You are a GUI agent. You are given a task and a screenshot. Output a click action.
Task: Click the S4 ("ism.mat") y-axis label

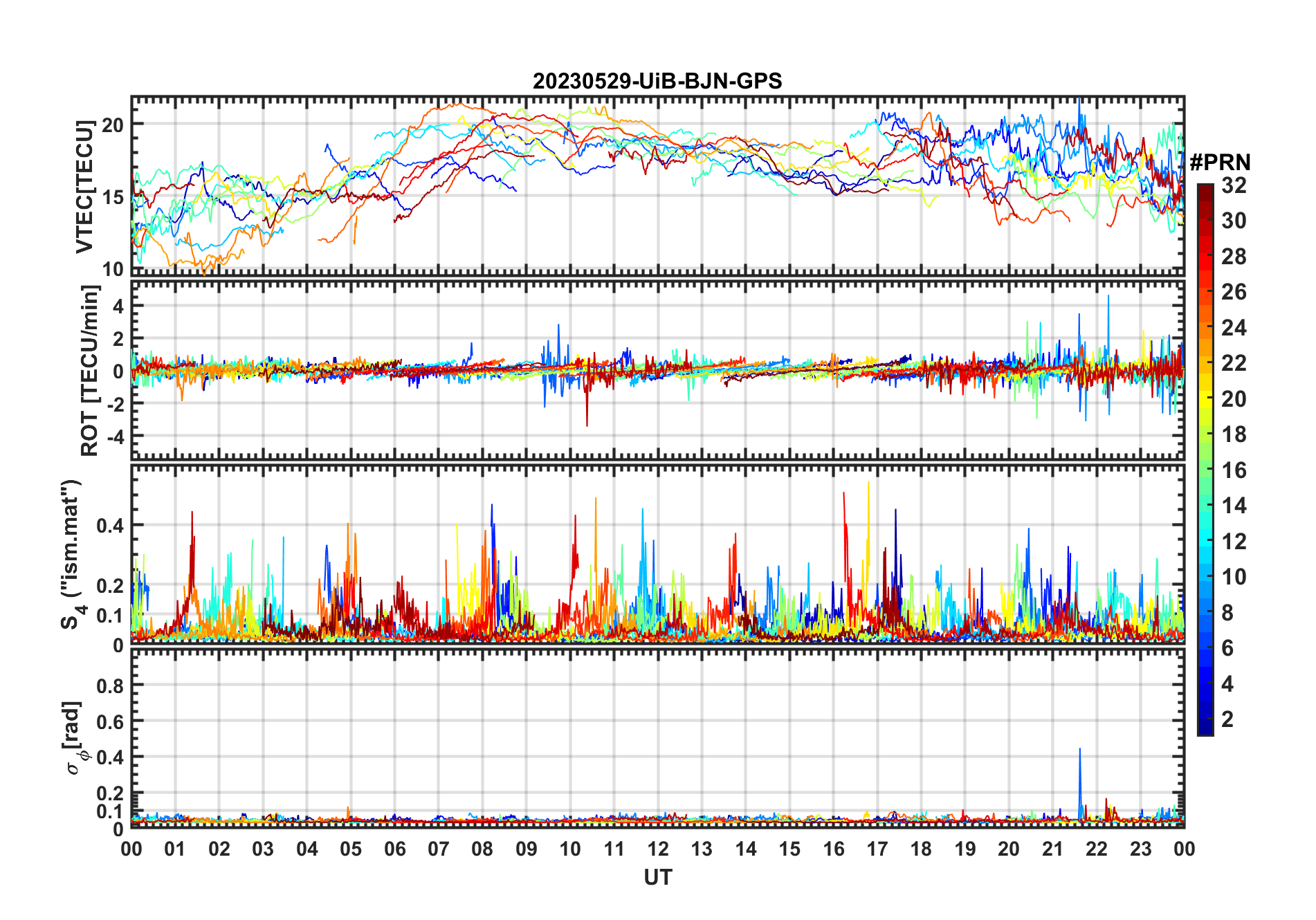click(71, 555)
